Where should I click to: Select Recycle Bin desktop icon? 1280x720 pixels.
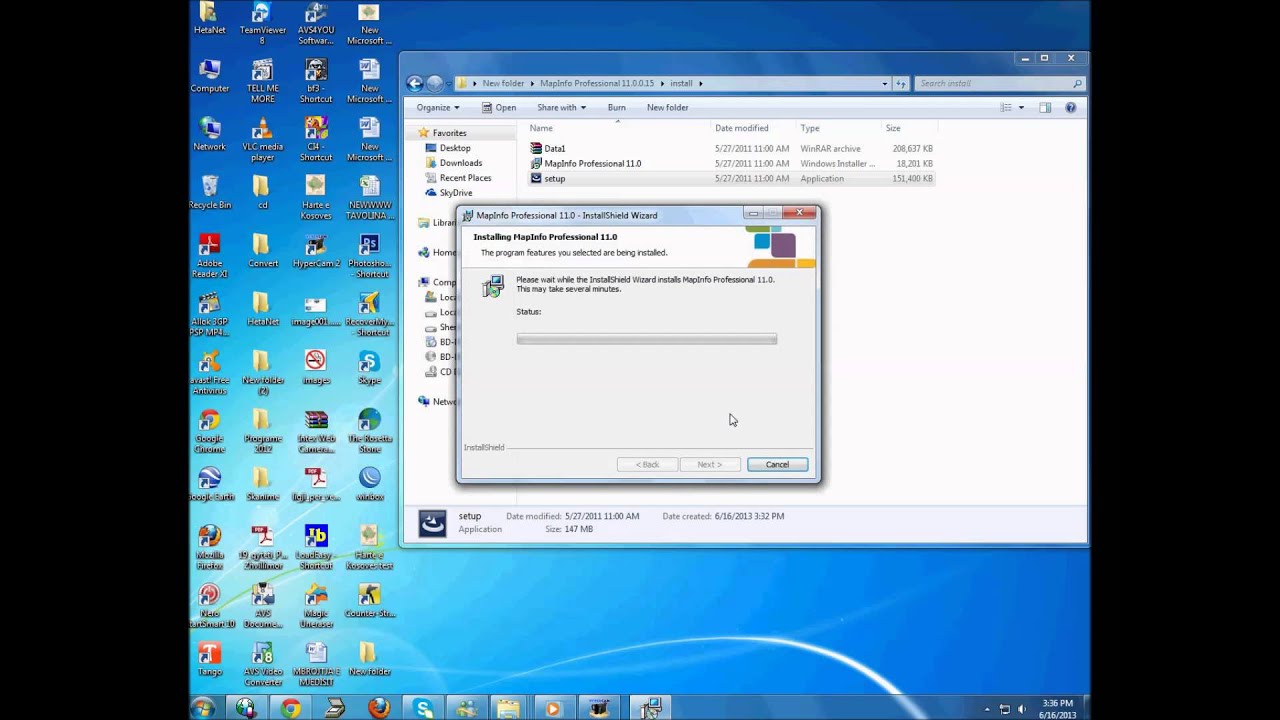point(209,192)
